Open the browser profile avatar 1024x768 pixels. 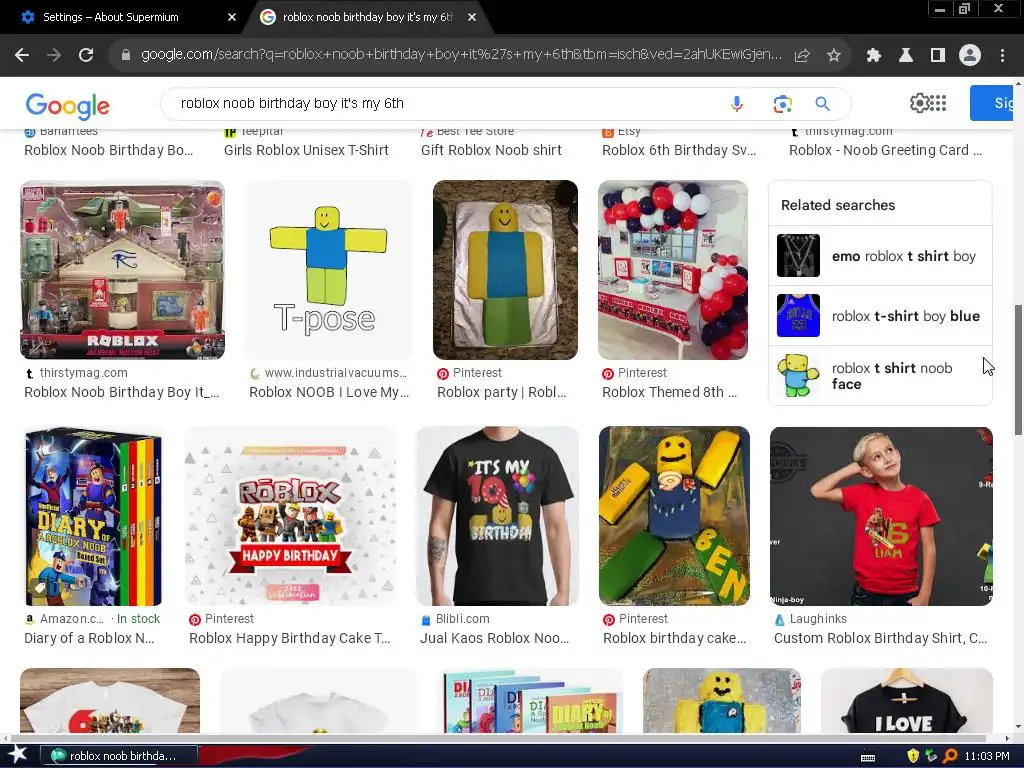click(x=970, y=56)
